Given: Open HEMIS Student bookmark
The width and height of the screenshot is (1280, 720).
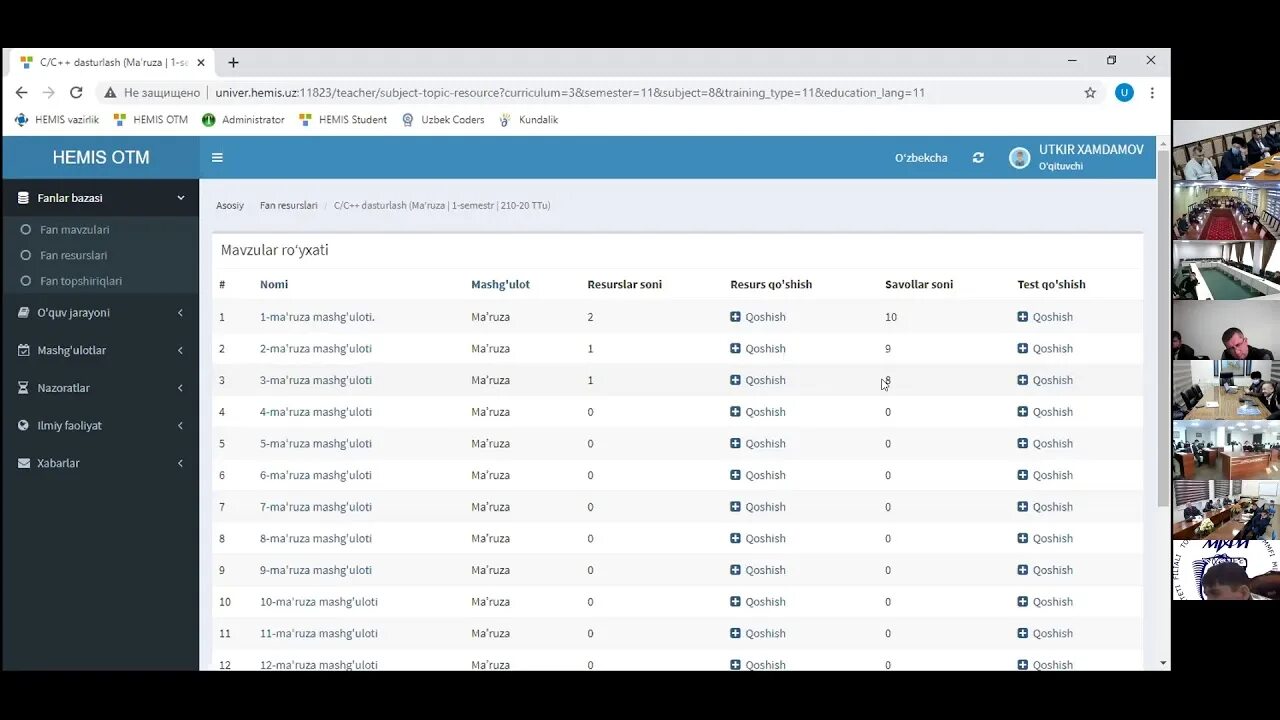Looking at the screenshot, I should tap(343, 119).
